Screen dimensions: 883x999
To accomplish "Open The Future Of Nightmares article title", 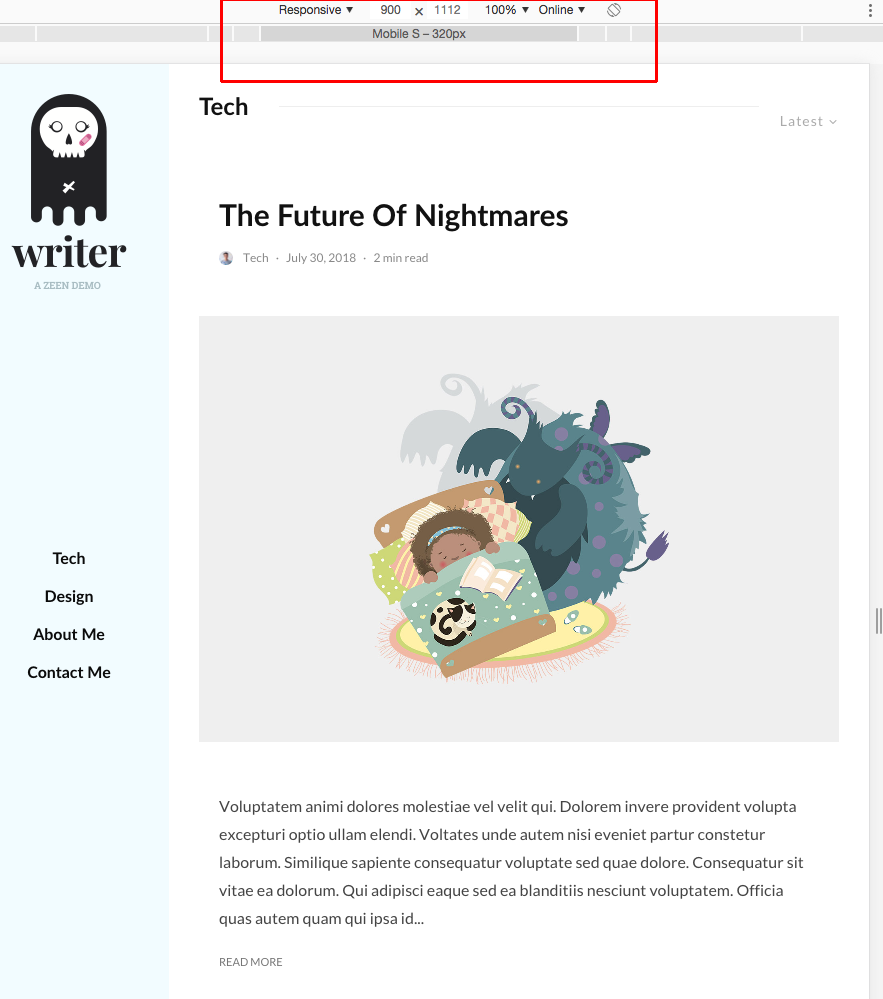I will point(394,216).
